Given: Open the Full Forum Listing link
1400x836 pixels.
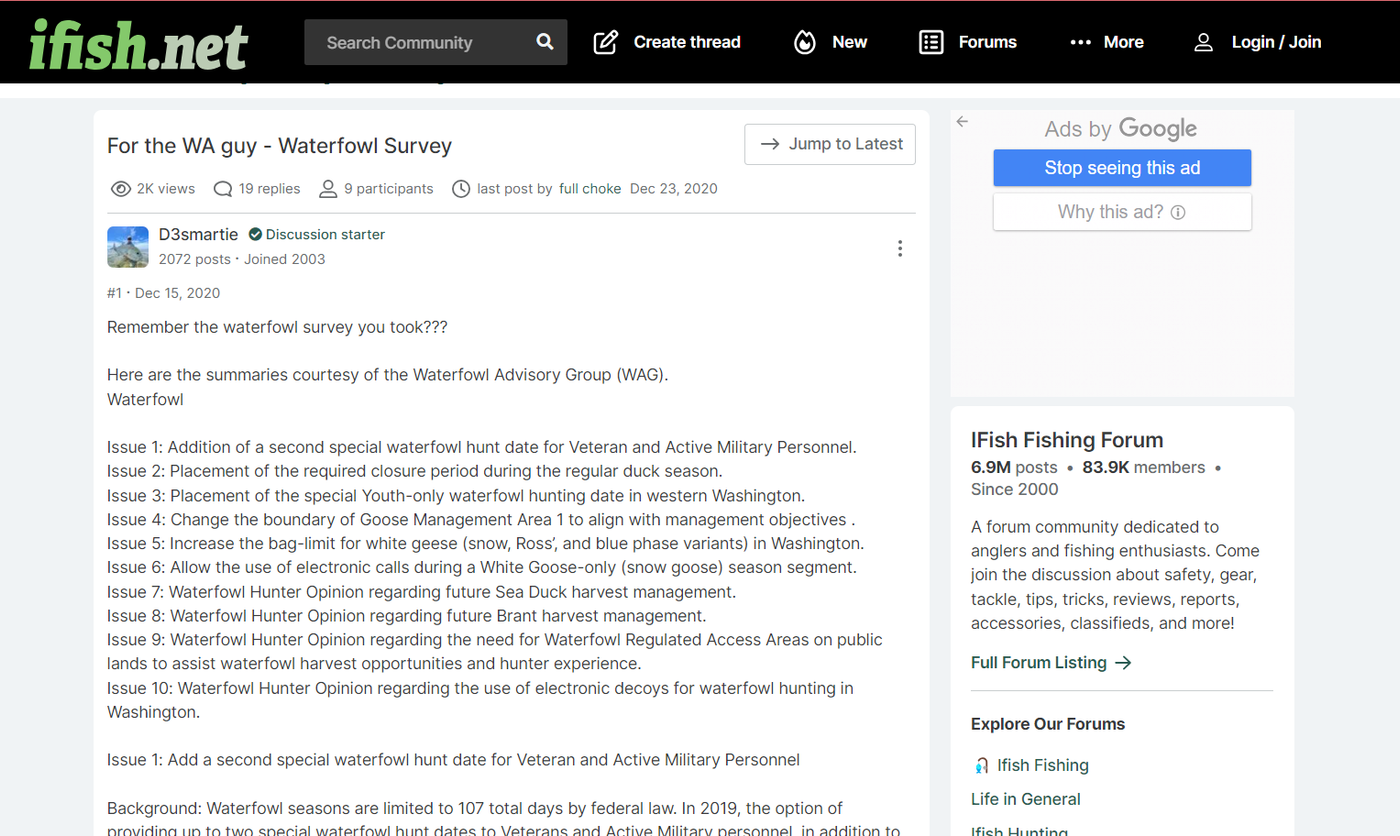Looking at the screenshot, I should click(1051, 663).
